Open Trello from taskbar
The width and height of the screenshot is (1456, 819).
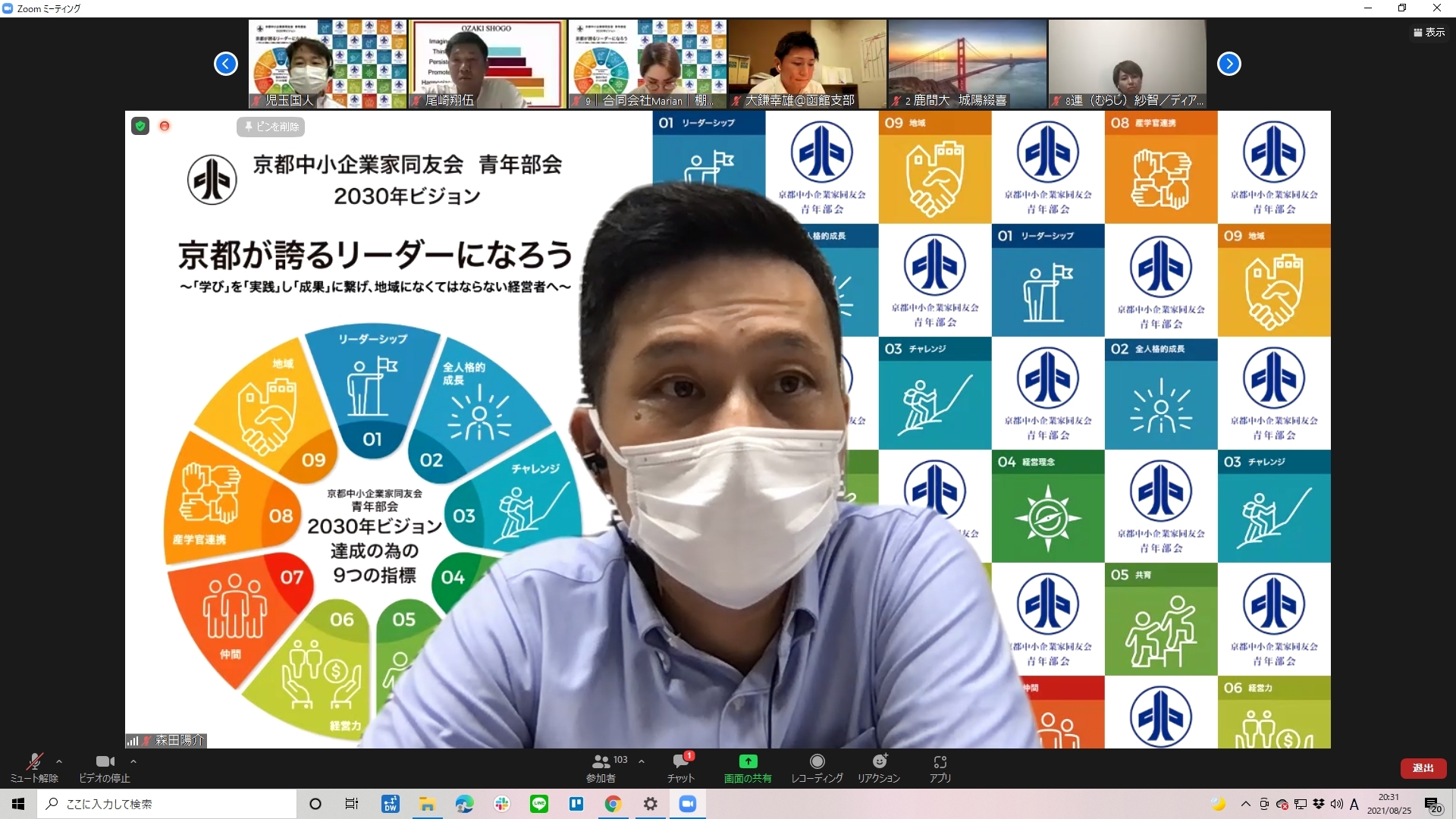click(x=576, y=804)
